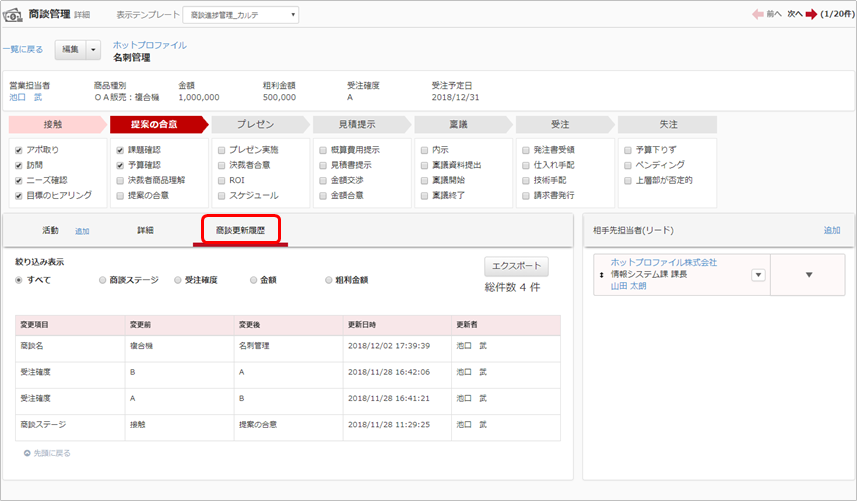This screenshot has height=501, width=857.
Task: Select the 商談更新履歴 tab
Action: click(240, 230)
